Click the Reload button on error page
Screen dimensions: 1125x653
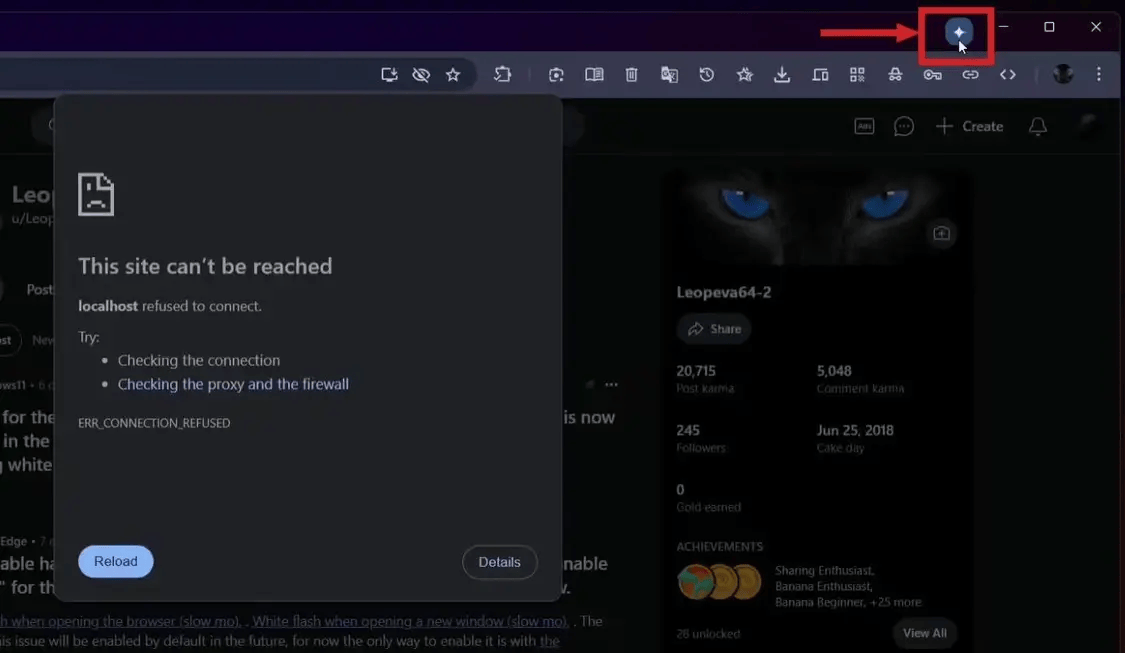click(x=116, y=561)
